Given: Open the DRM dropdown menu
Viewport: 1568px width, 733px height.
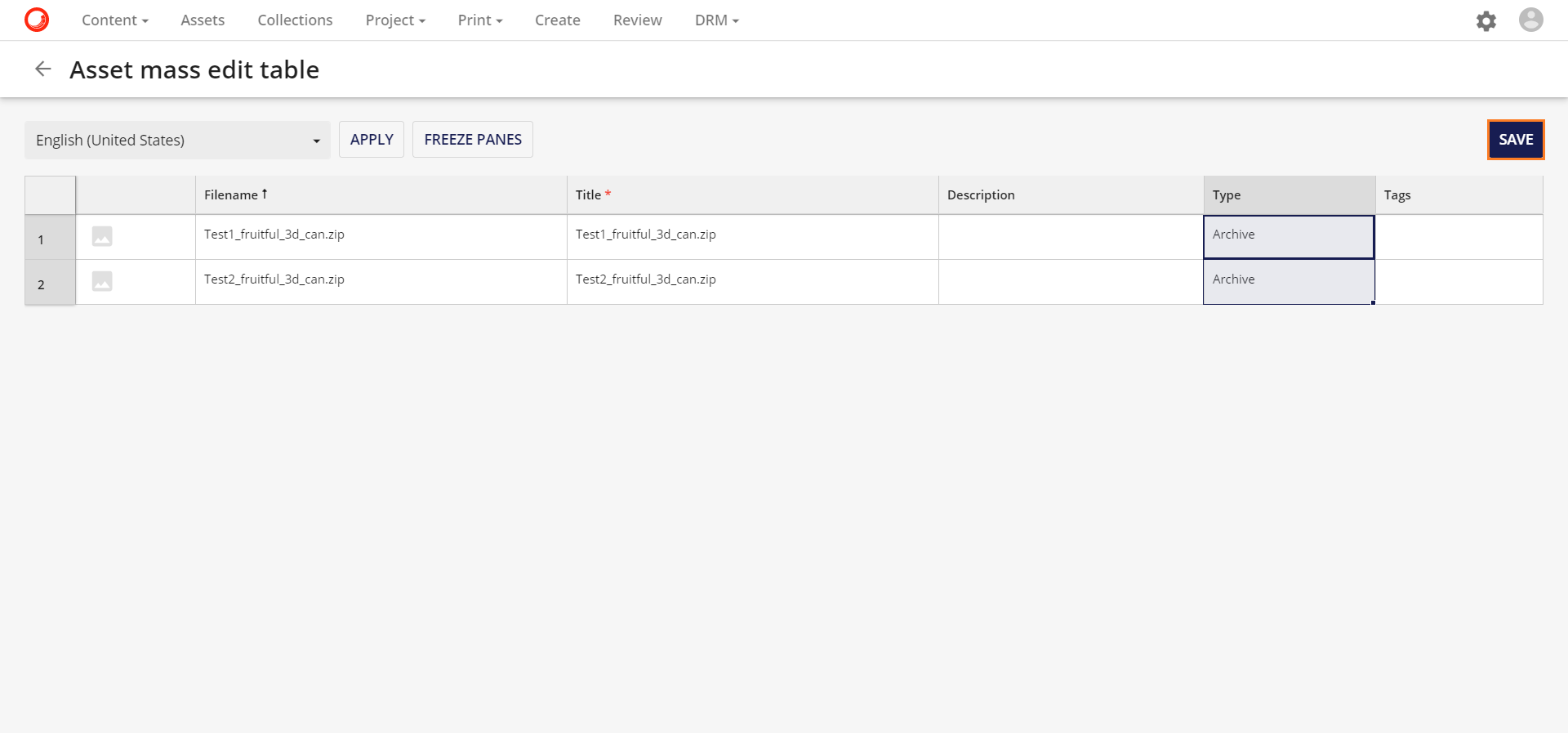Looking at the screenshot, I should [x=716, y=20].
